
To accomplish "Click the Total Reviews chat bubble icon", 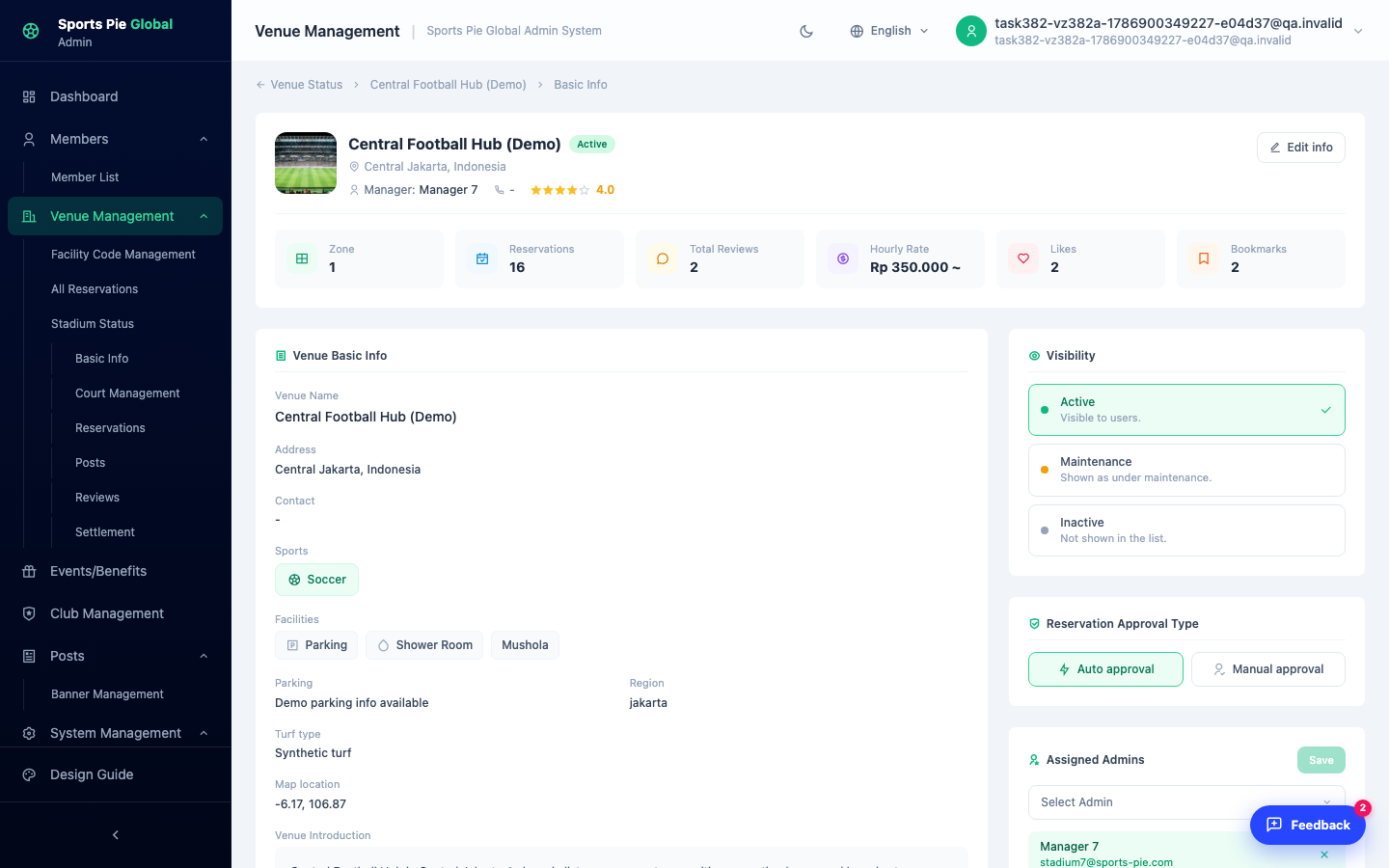I will point(663,258).
